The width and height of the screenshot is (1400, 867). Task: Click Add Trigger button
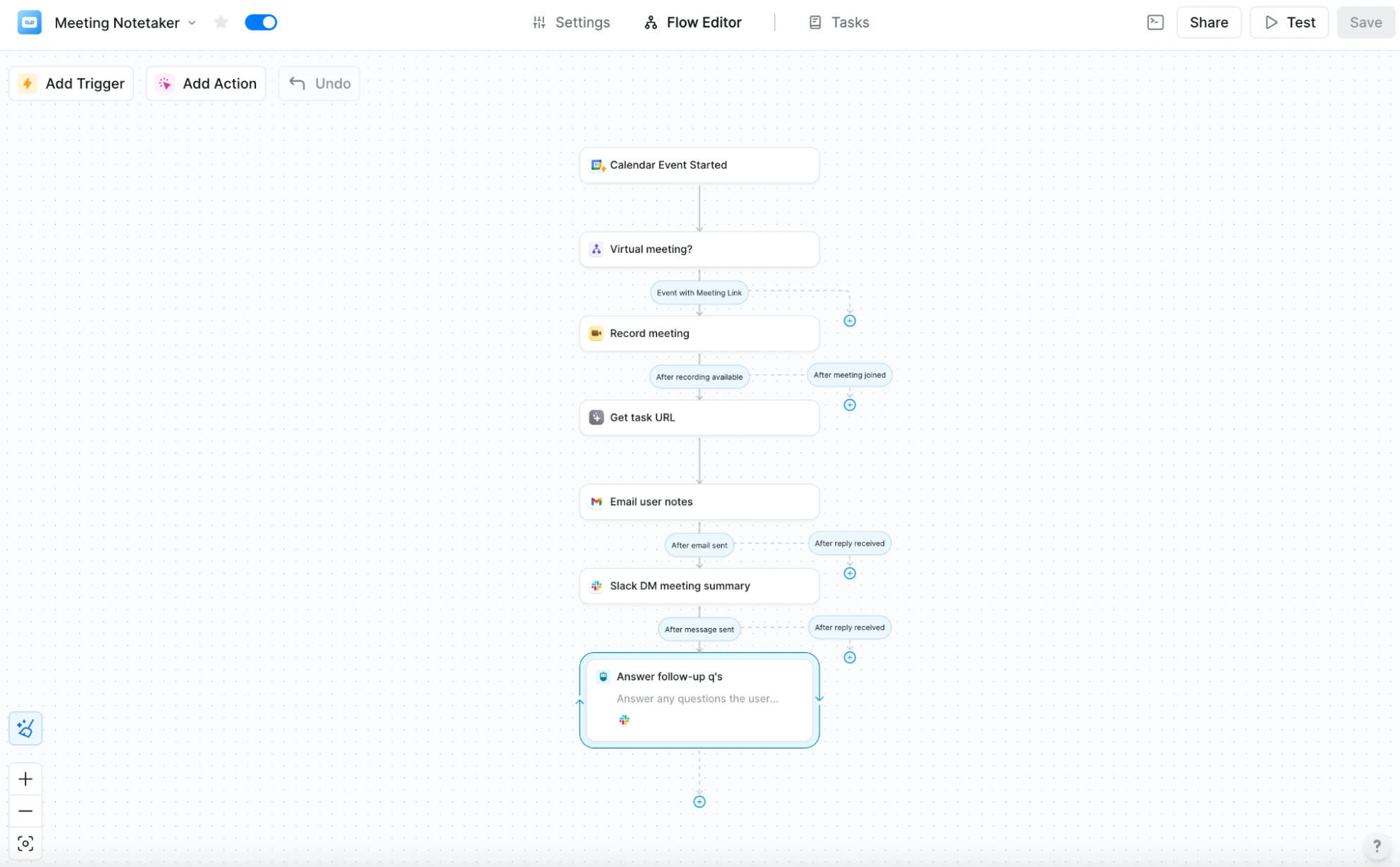[71, 83]
